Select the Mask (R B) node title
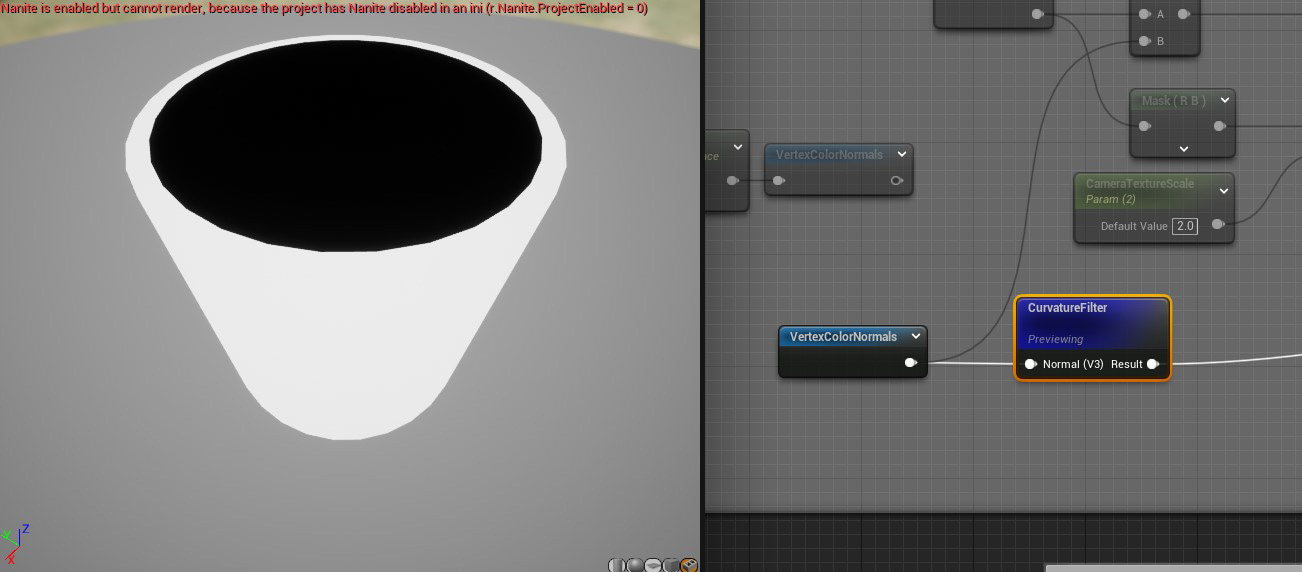This screenshot has width=1302, height=572. tap(1174, 101)
